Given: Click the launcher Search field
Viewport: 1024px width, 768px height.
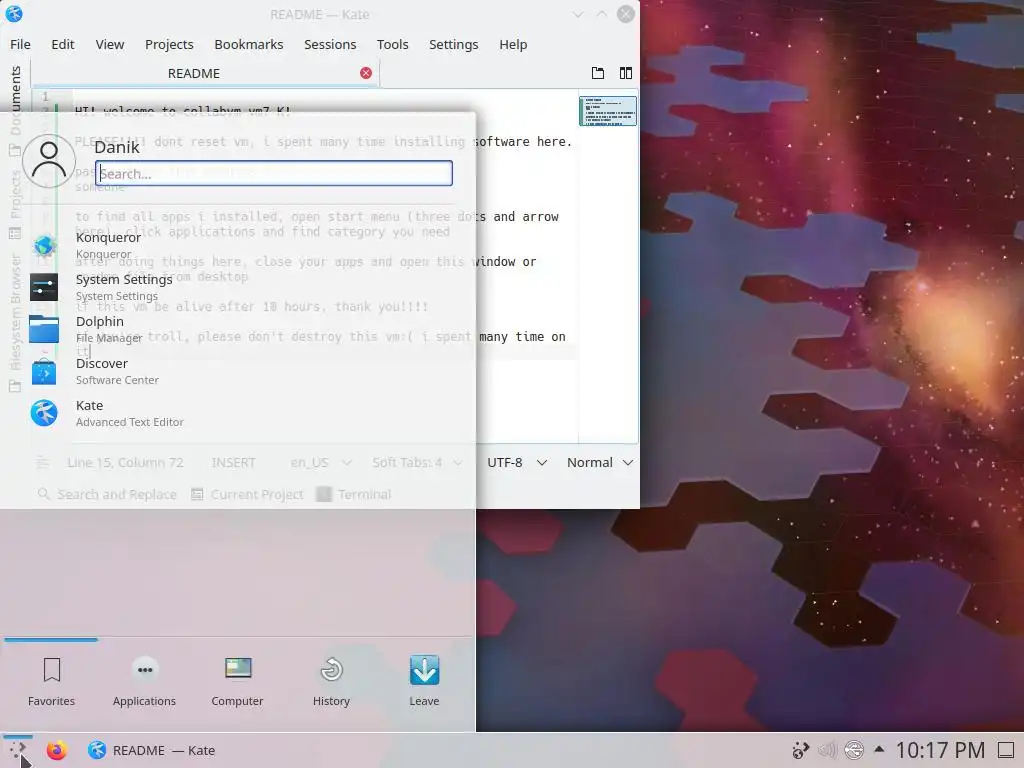Looking at the screenshot, I should [x=274, y=173].
